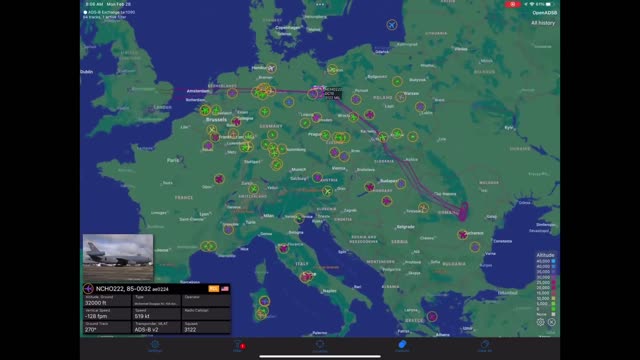Screen dimensions: 640x360
Task: Tap the 'NCHO222, 85-0032' panel title
Action: [x=123, y=289]
